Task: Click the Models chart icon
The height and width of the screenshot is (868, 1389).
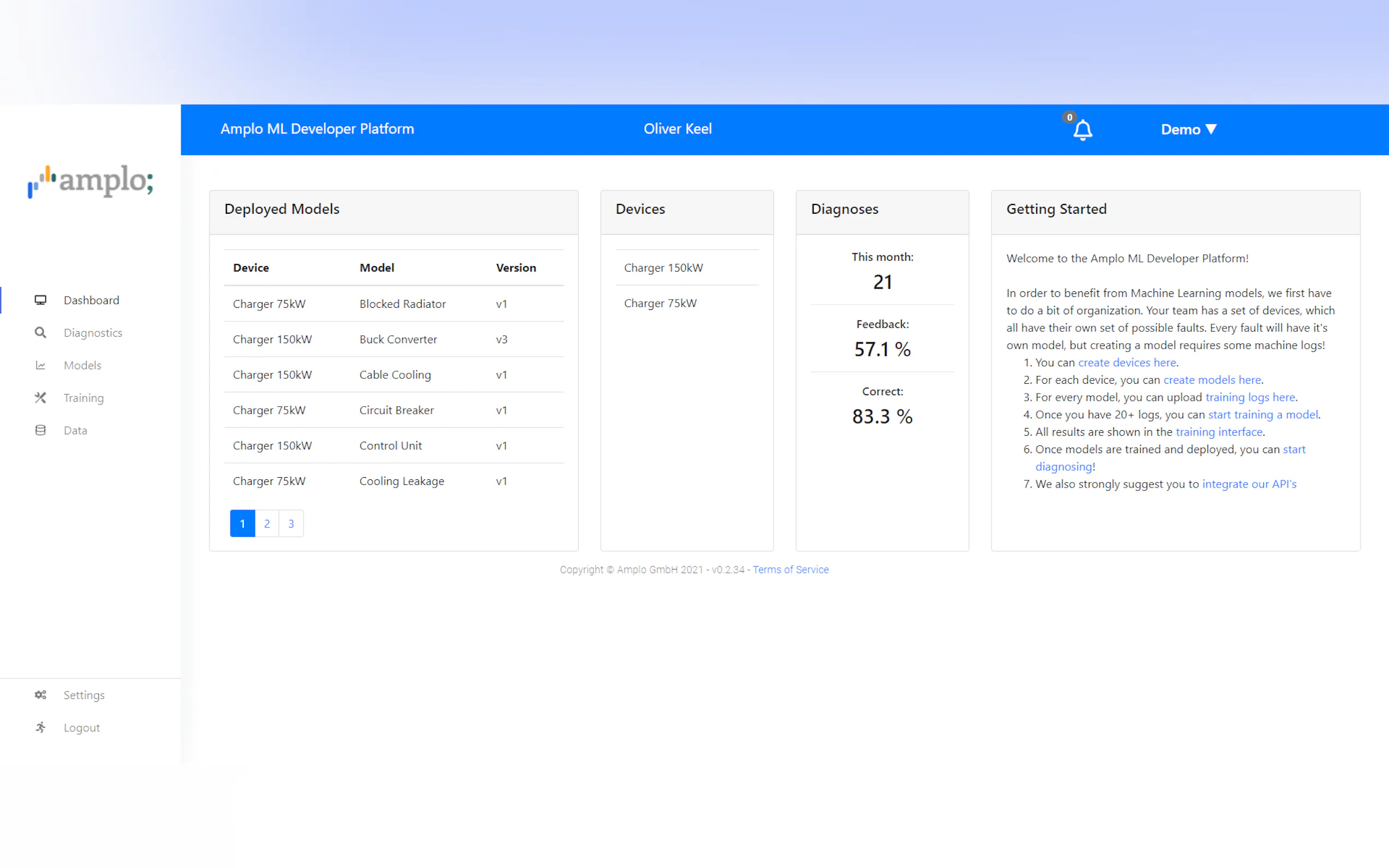Action: click(40, 366)
